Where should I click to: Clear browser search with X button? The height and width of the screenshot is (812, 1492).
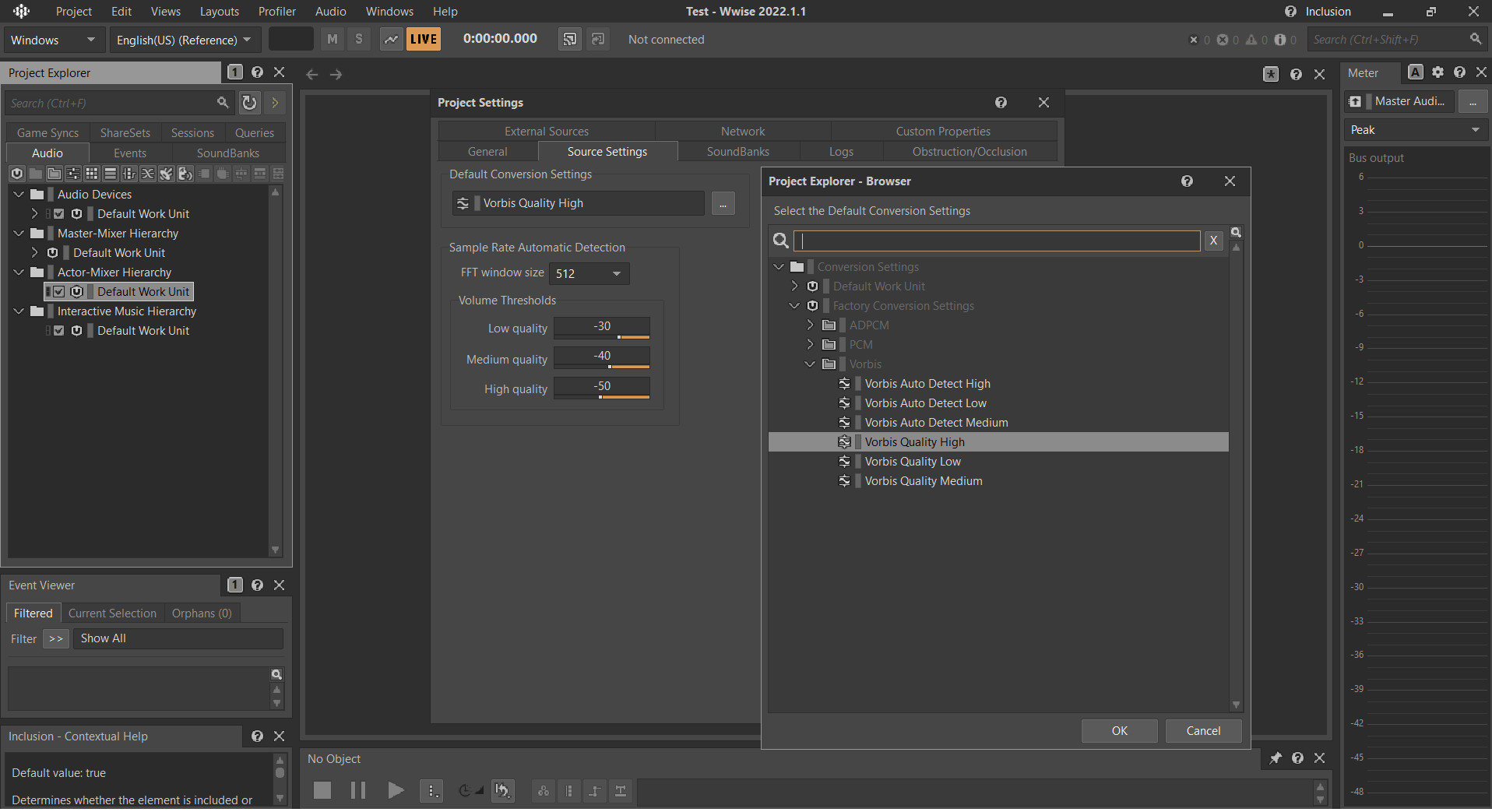(x=1212, y=241)
